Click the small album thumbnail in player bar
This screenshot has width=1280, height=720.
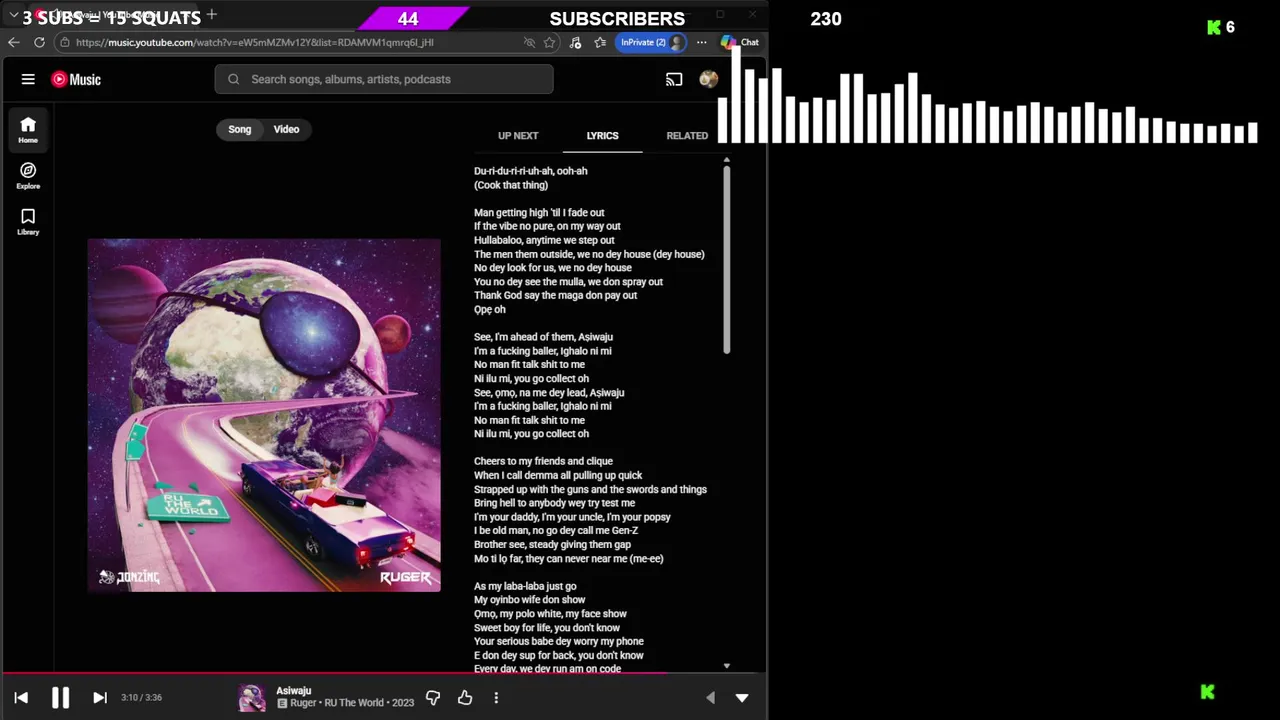click(x=252, y=698)
